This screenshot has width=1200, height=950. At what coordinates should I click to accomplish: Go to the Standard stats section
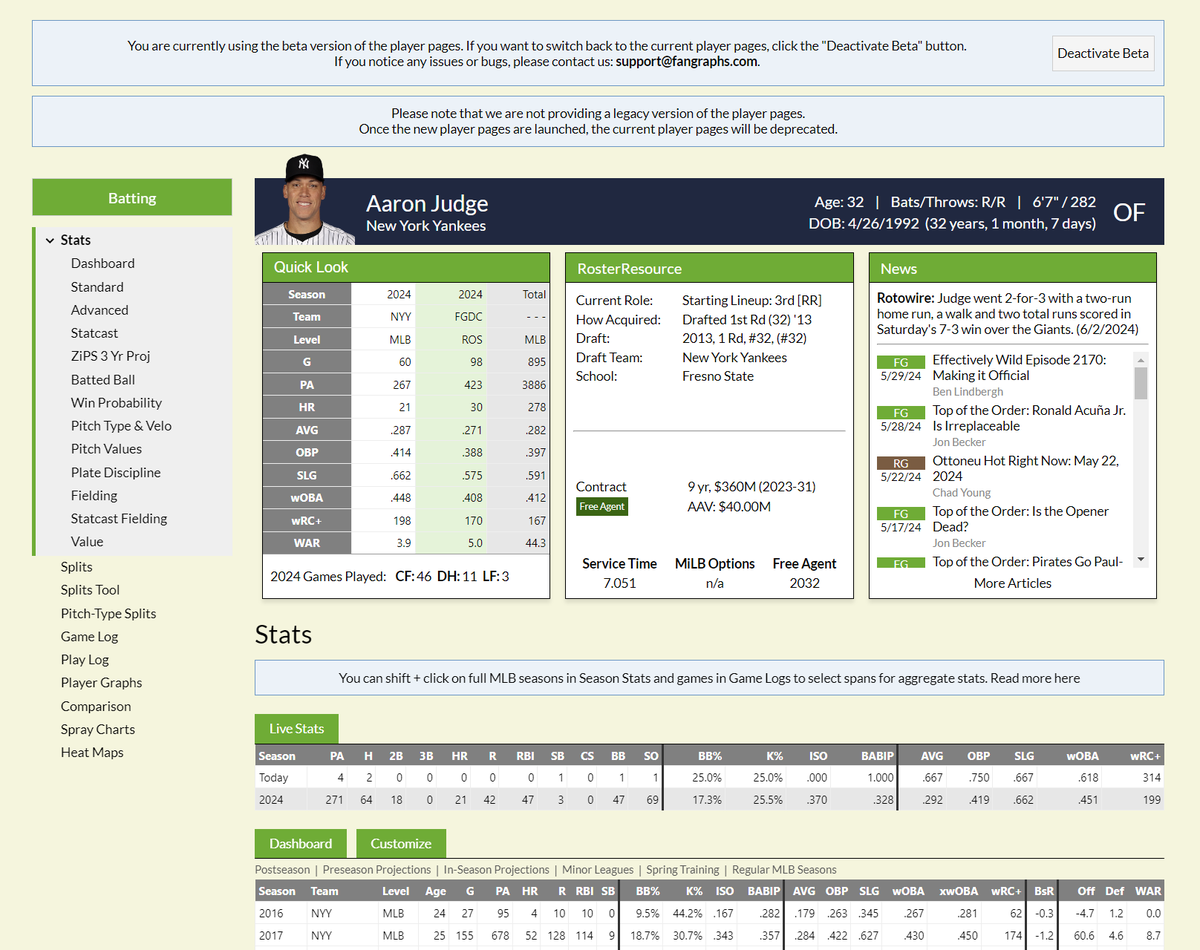tap(97, 287)
